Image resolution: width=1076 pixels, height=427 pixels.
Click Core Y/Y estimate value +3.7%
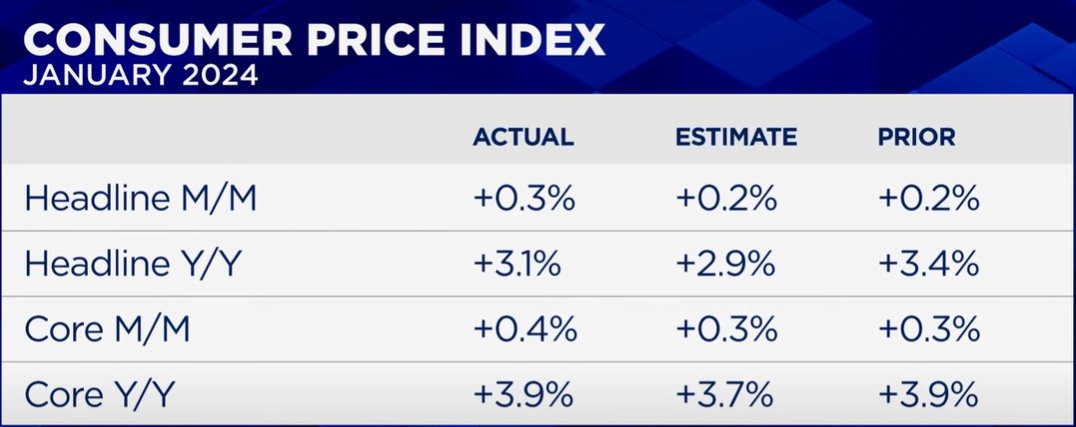point(726,395)
